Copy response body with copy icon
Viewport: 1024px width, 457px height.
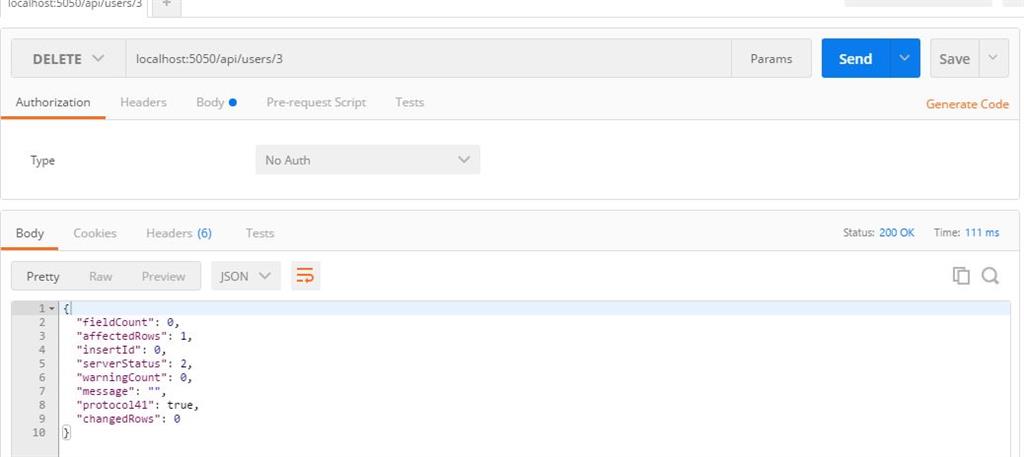click(961, 276)
